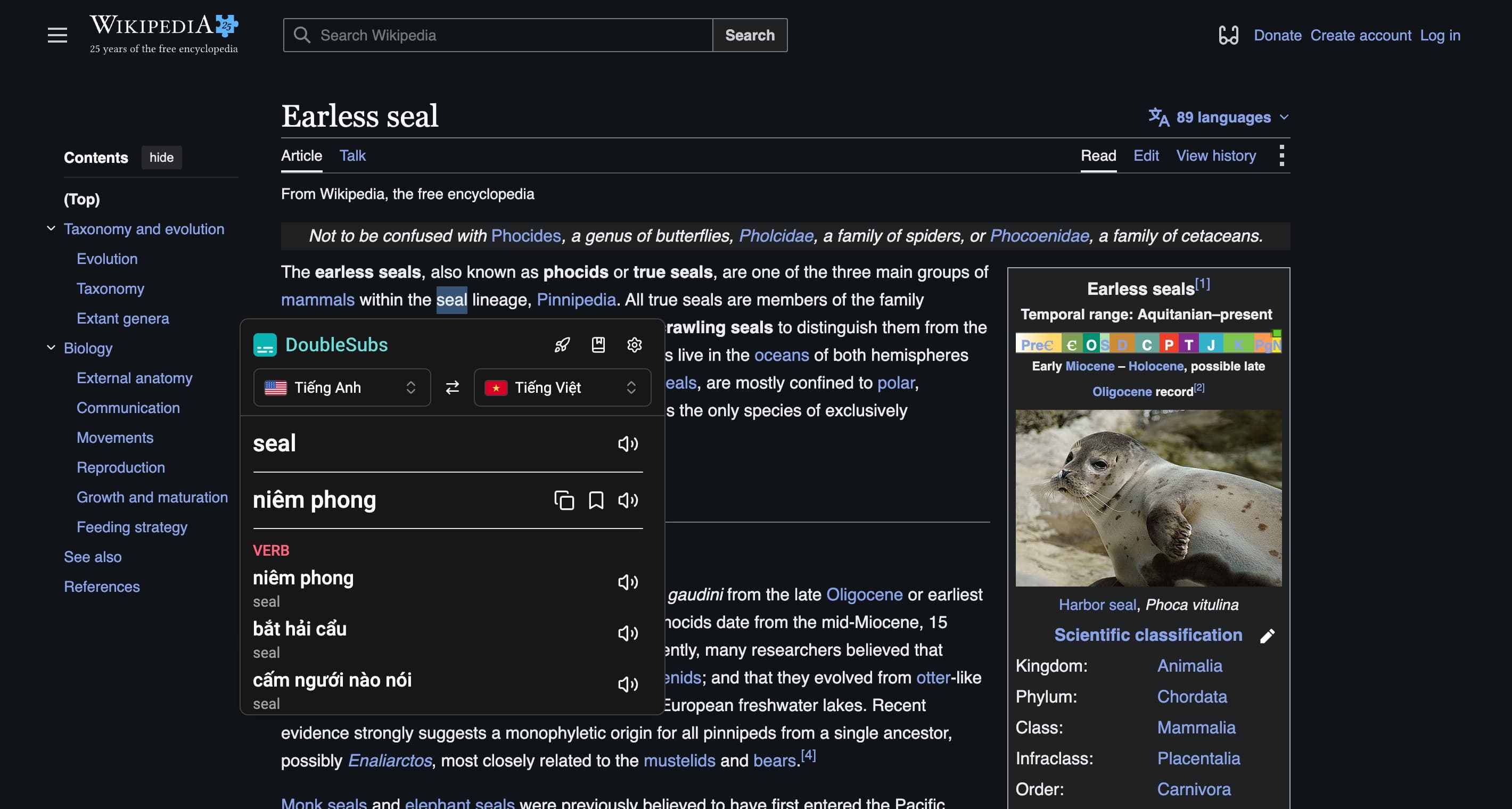Jump to Growth and maturation section
Viewport: 1512px width, 809px height.
[x=152, y=498]
